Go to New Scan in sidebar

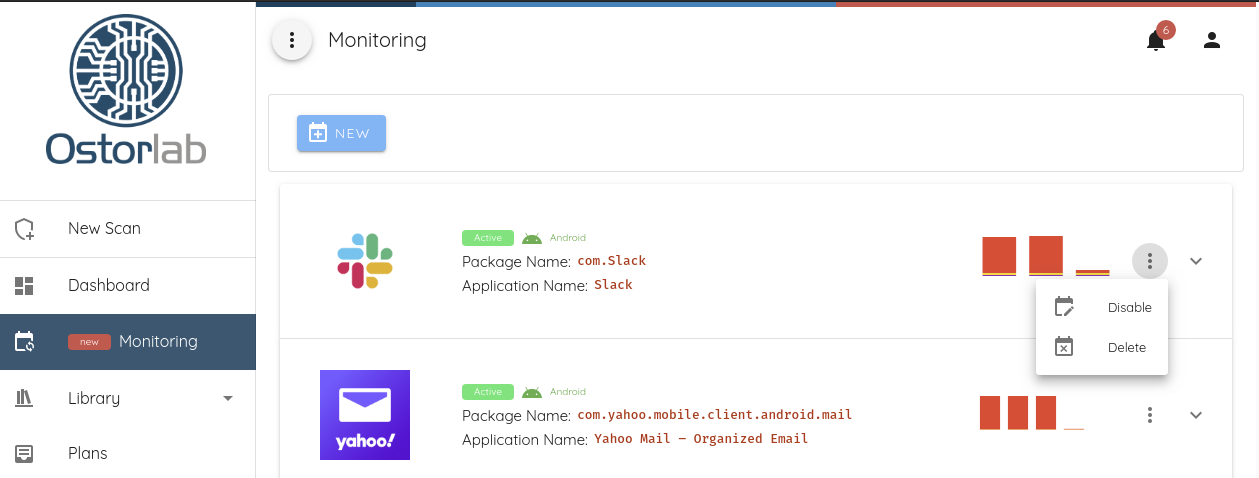(128, 229)
